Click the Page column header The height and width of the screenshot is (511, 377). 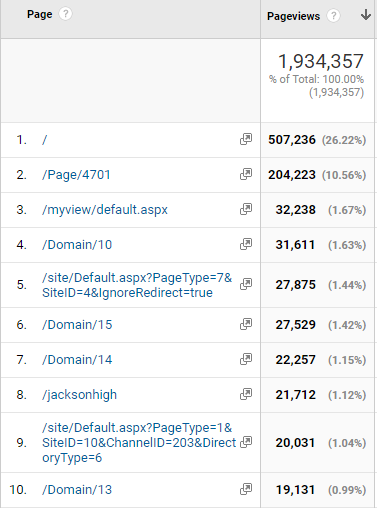40,14
